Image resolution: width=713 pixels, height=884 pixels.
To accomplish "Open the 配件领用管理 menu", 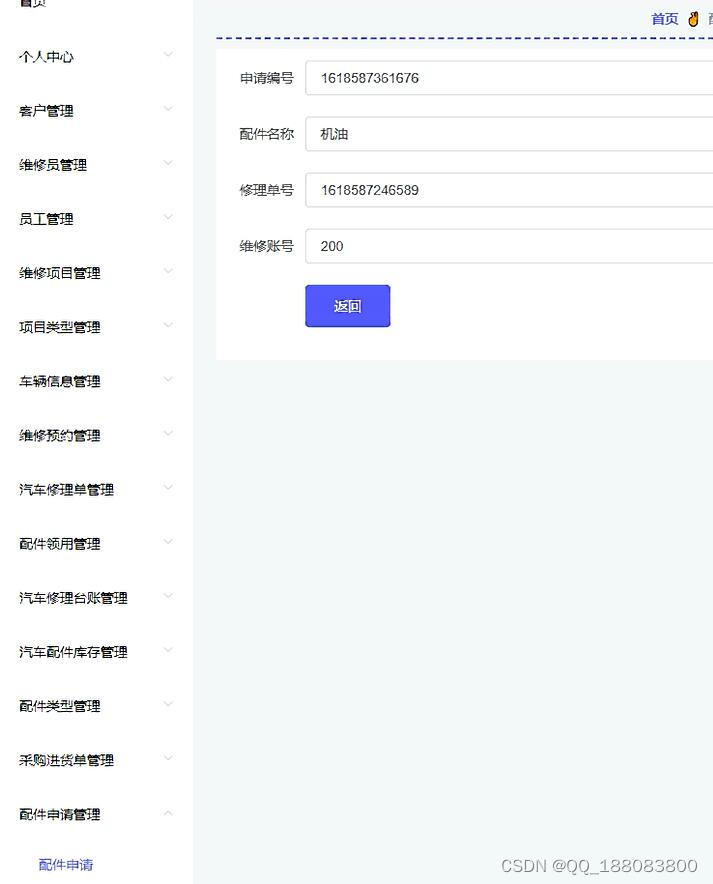I will click(60, 543).
